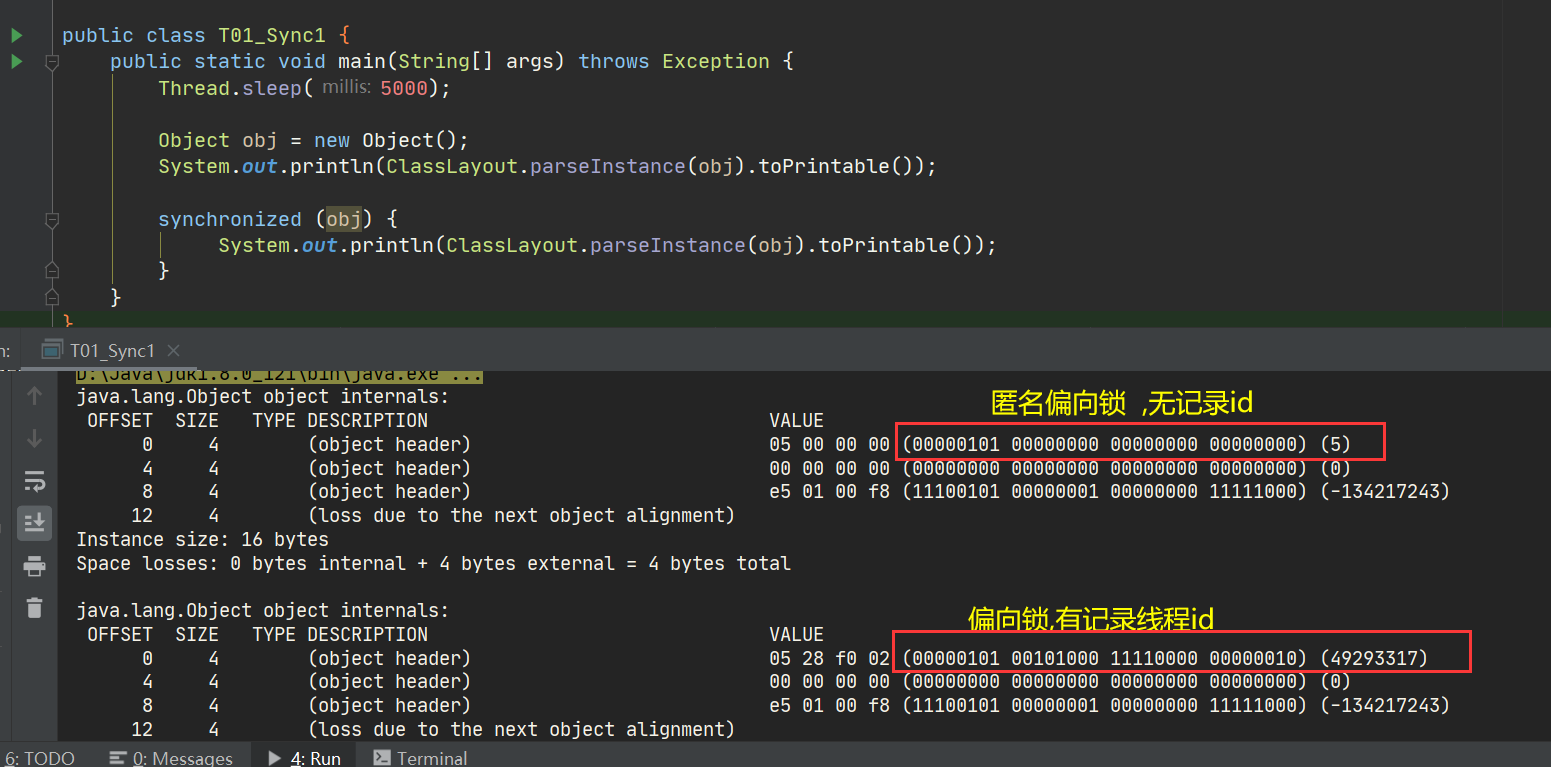Click fold marker at main method's closing brace
This screenshot has width=1551, height=767.
52,297
